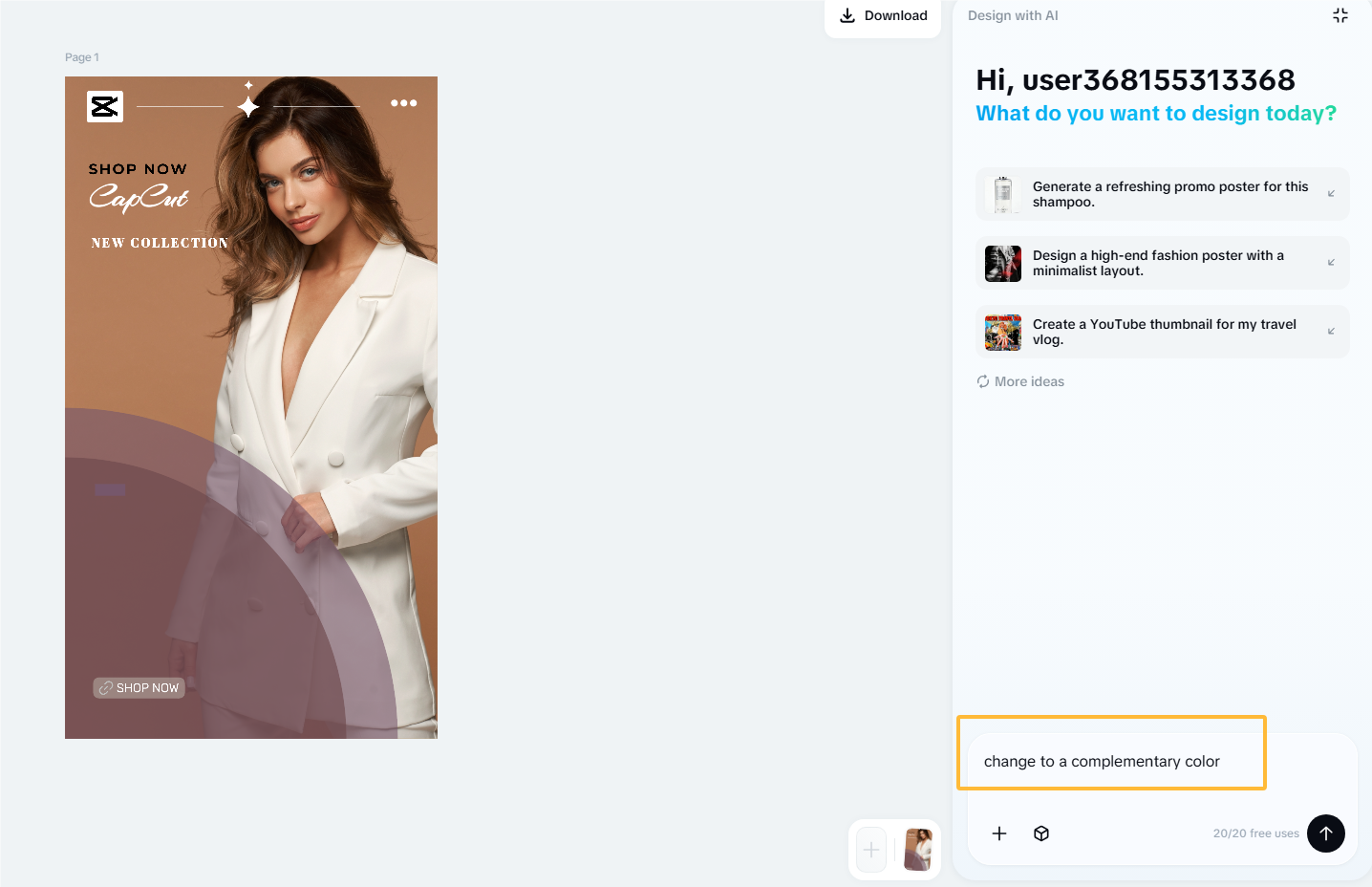This screenshot has height=887, width=1372.
Task: Click the CapCut logo on the poster
Action: 105,106
